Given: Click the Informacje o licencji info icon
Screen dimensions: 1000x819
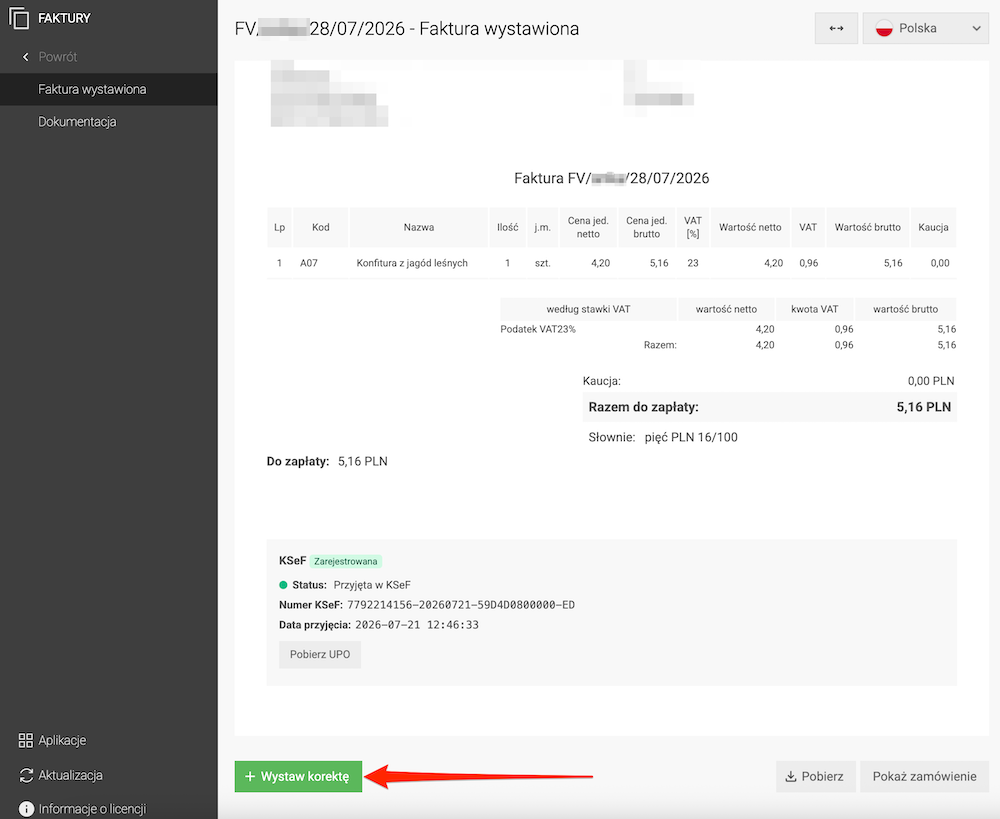Looking at the screenshot, I should click(x=26, y=809).
